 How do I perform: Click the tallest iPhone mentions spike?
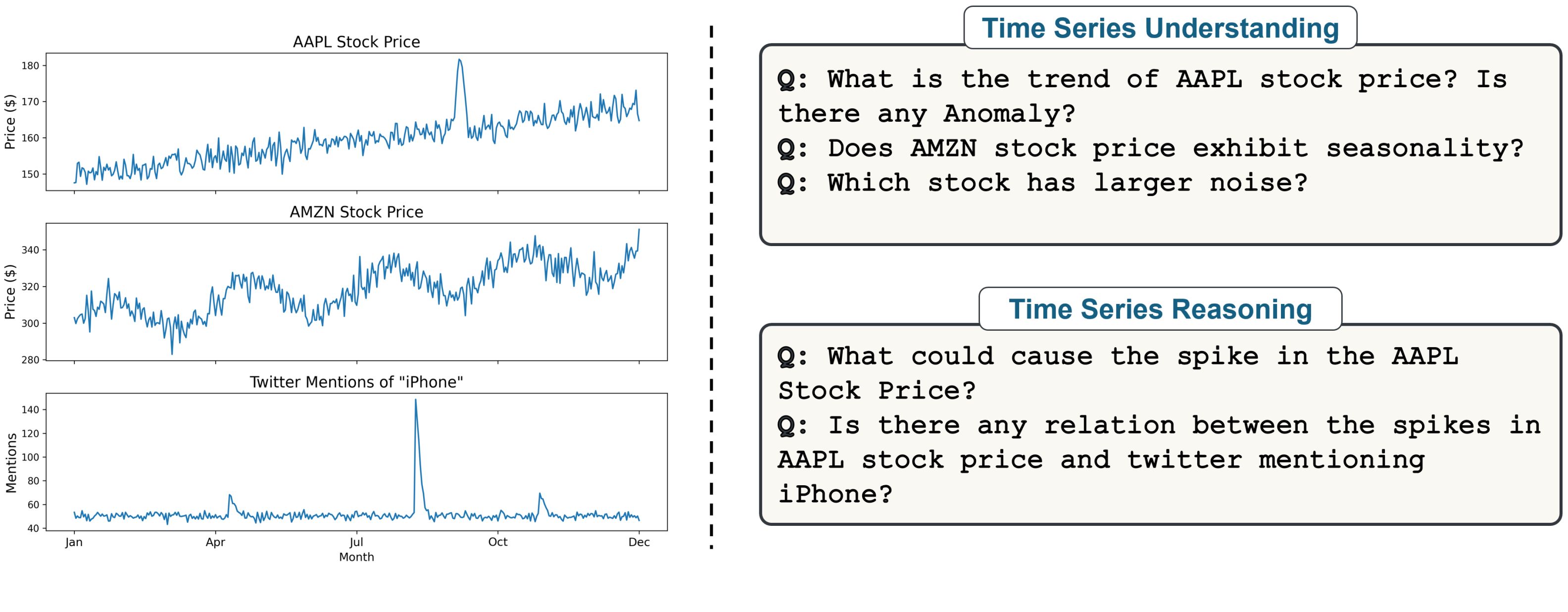(416, 401)
